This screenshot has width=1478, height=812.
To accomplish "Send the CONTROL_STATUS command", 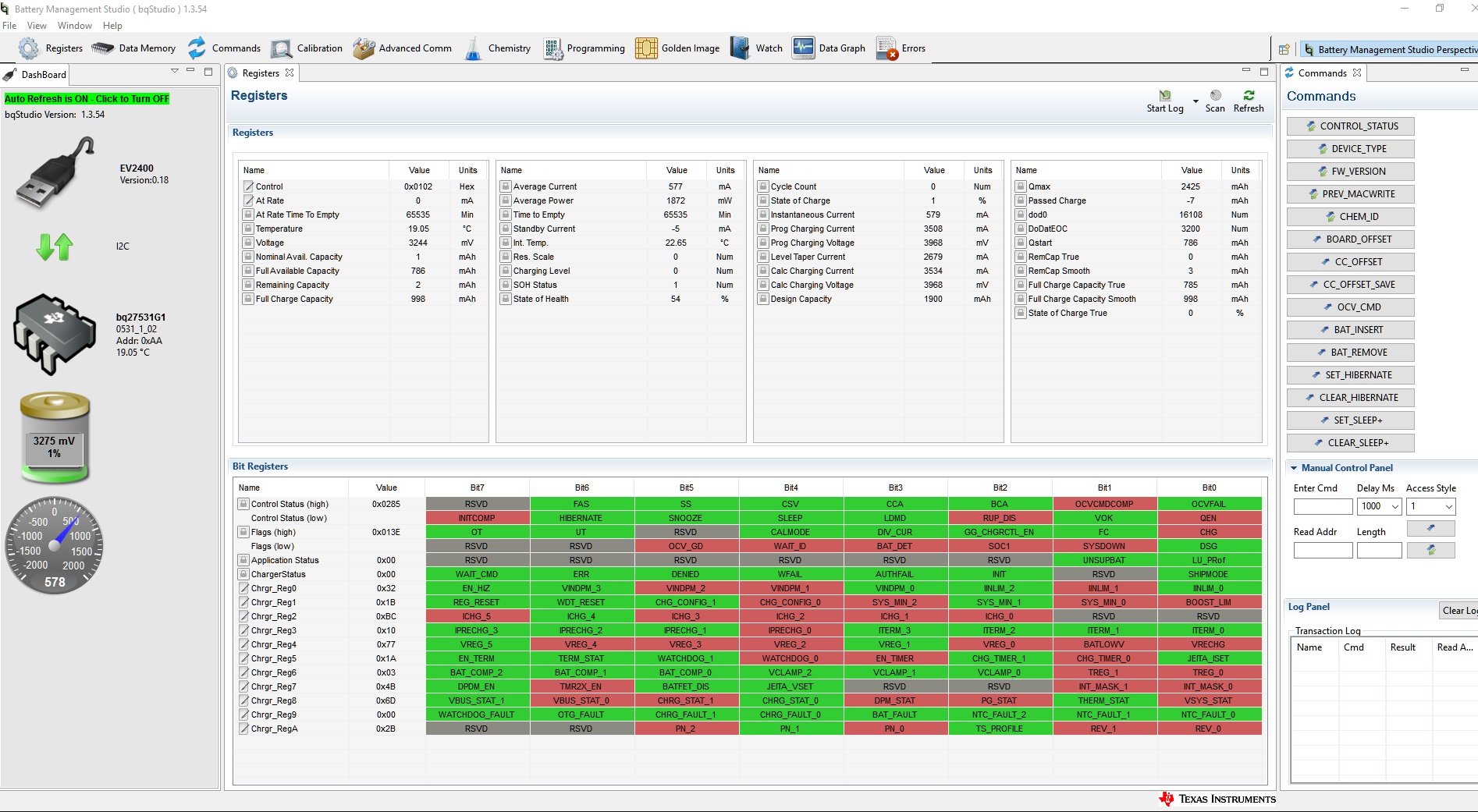I will (x=1350, y=126).
